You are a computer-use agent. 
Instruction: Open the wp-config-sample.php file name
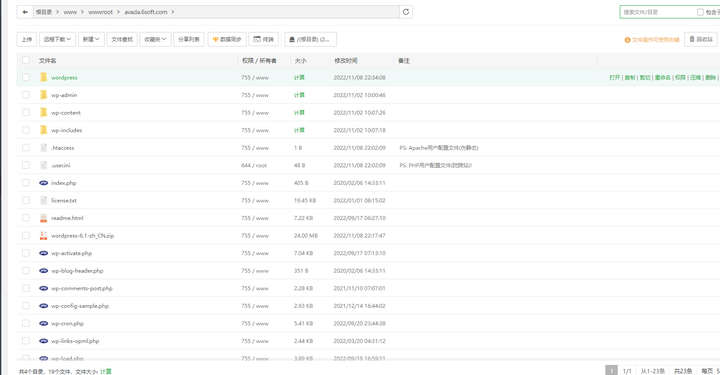80,306
